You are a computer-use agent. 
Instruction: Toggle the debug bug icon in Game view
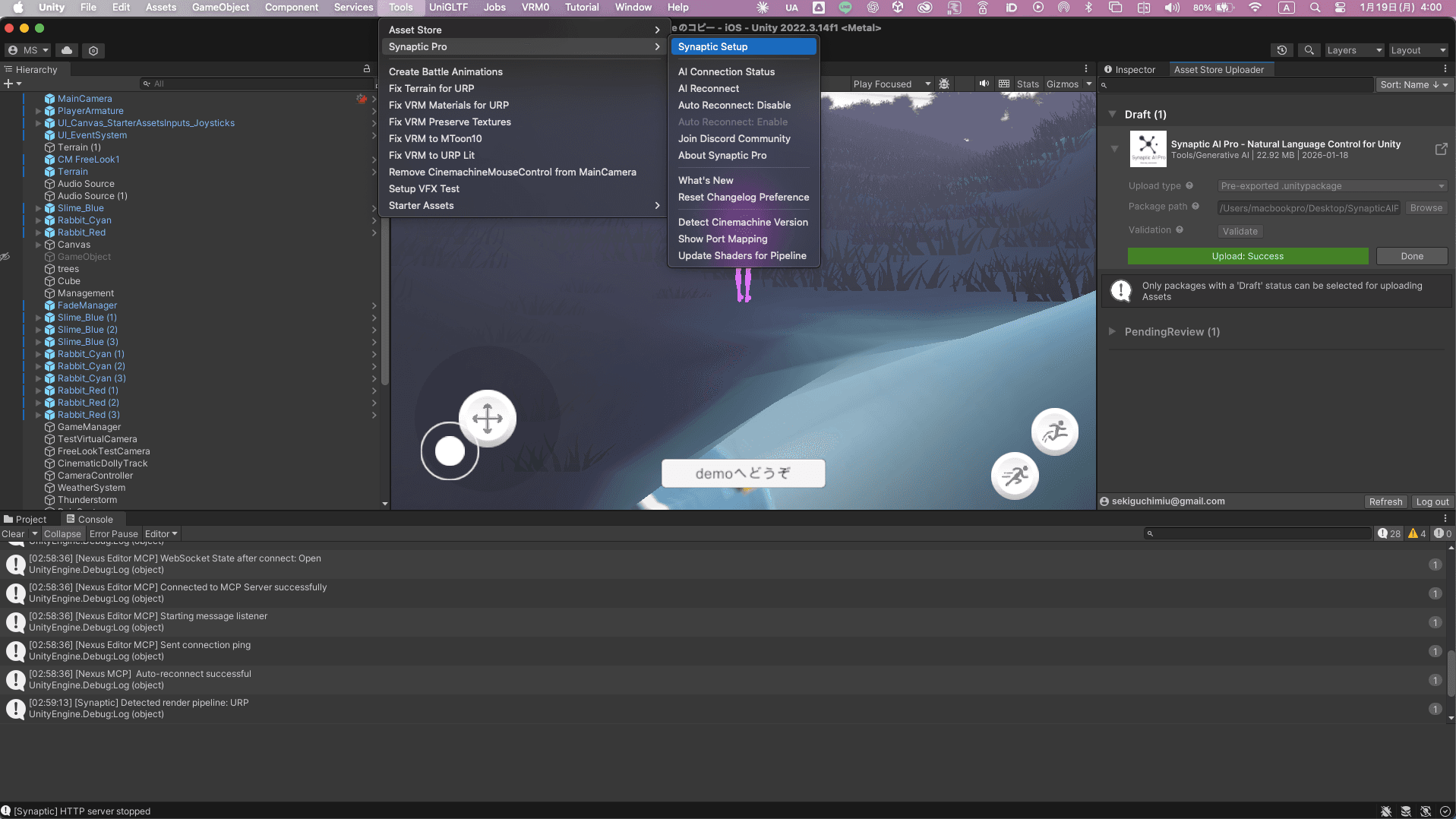(944, 84)
